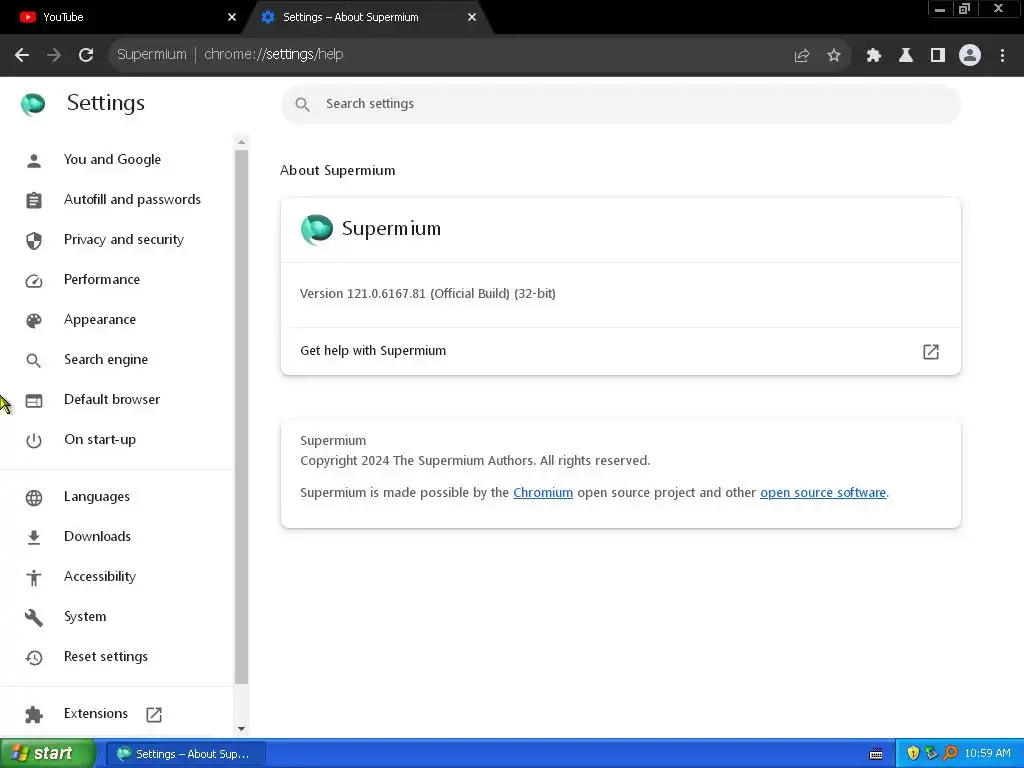This screenshot has width=1024, height=768.
Task: Click the sidebar scrollbar down arrow
Action: pos(242,729)
